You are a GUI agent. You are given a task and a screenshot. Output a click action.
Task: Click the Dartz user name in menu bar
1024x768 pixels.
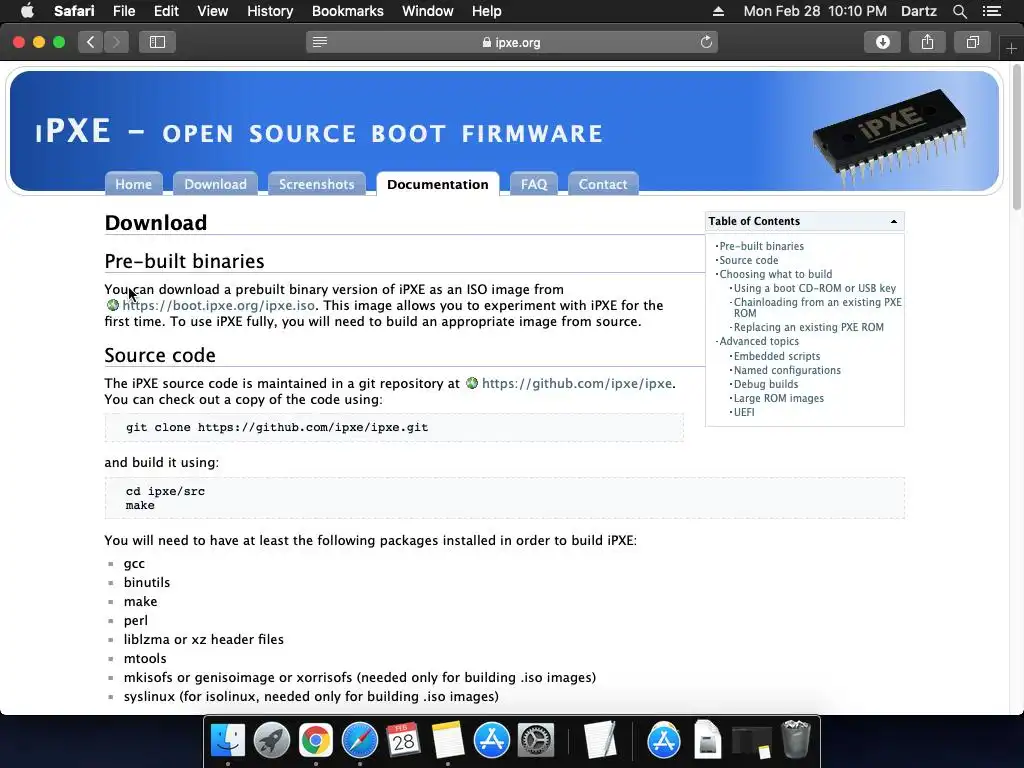[918, 11]
